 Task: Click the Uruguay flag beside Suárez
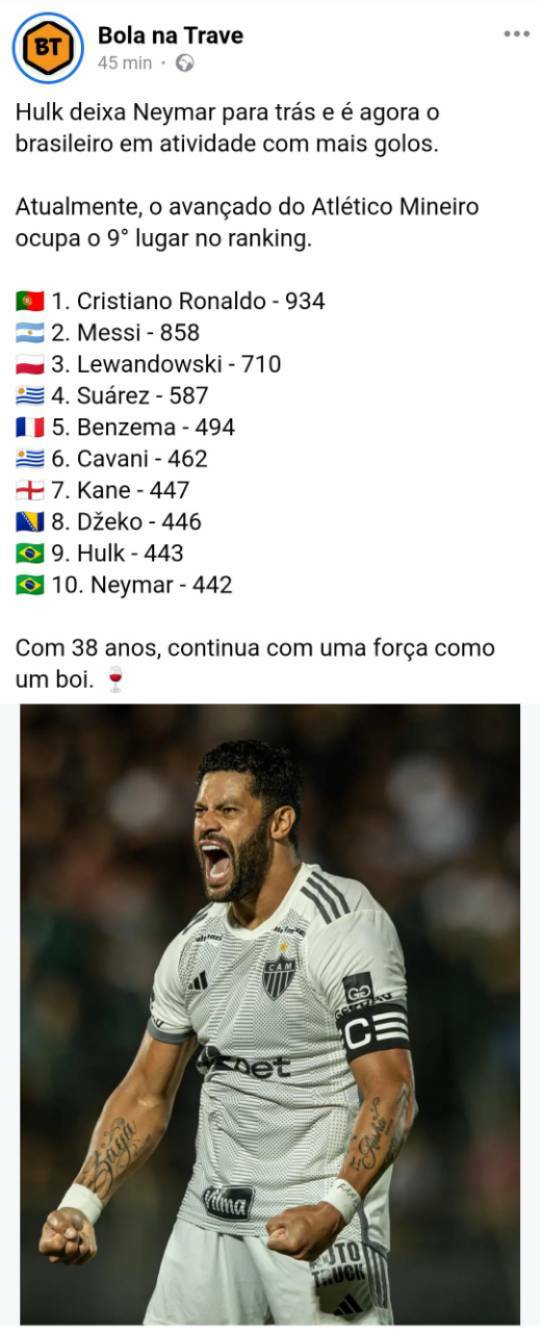pyautogui.click(x=30, y=396)
